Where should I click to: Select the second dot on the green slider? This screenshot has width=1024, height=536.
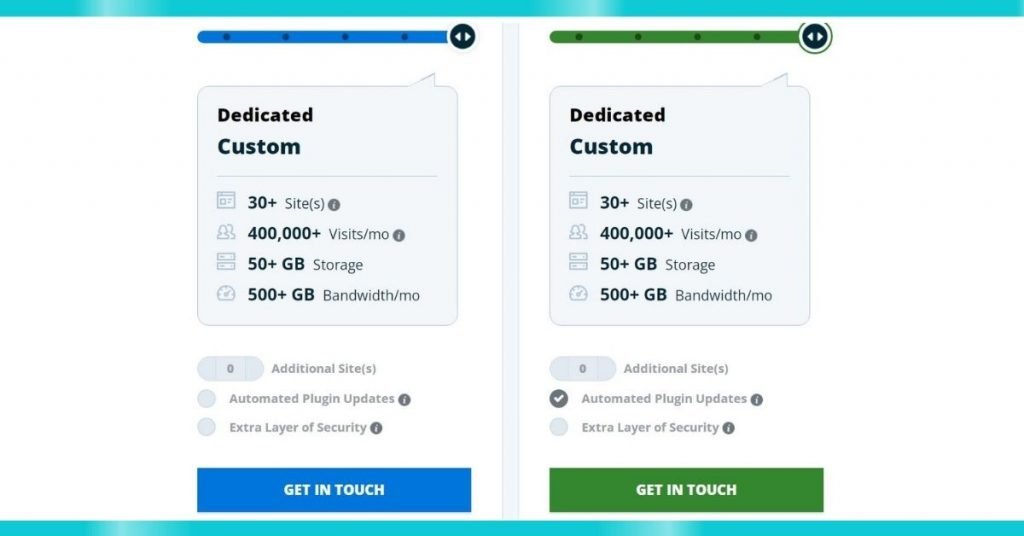(638, 37)
